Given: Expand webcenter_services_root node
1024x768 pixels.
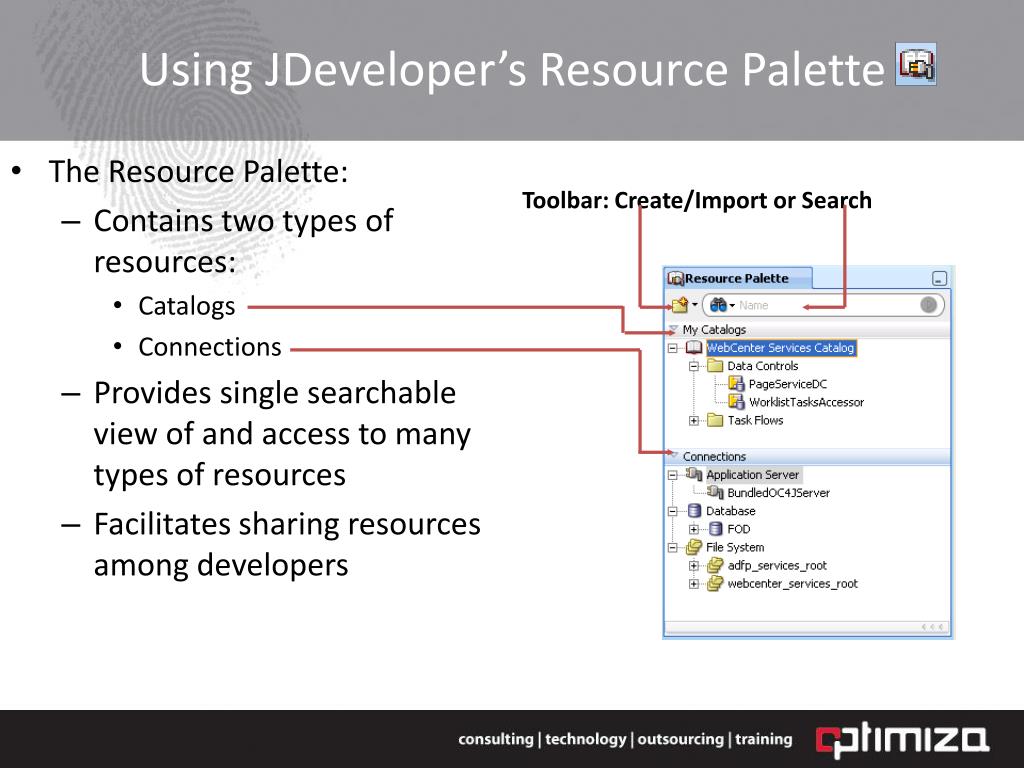Looking at the screenshot, I should coord(694,584).
